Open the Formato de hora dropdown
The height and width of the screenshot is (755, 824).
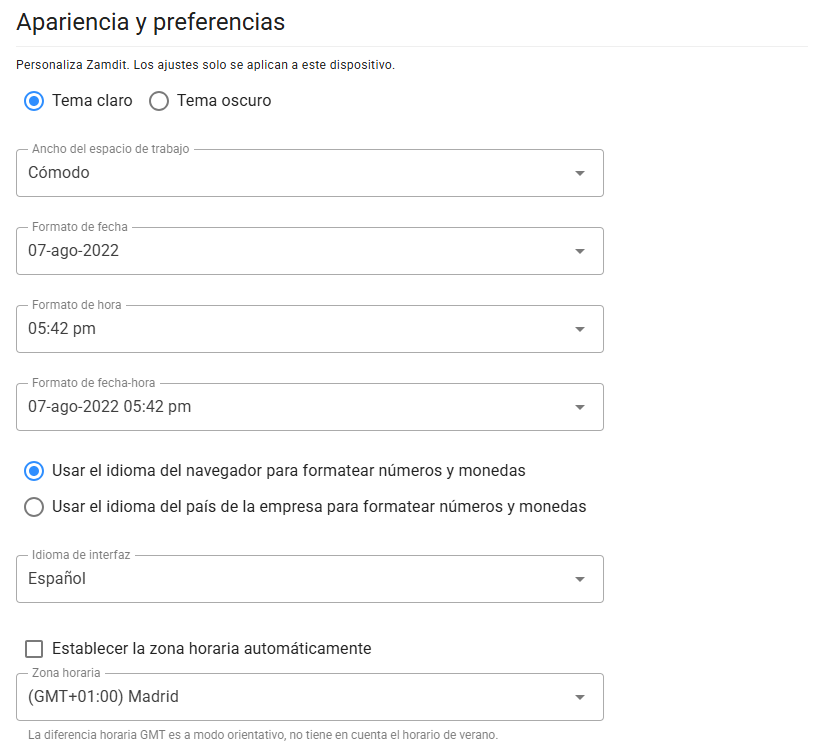300,328
